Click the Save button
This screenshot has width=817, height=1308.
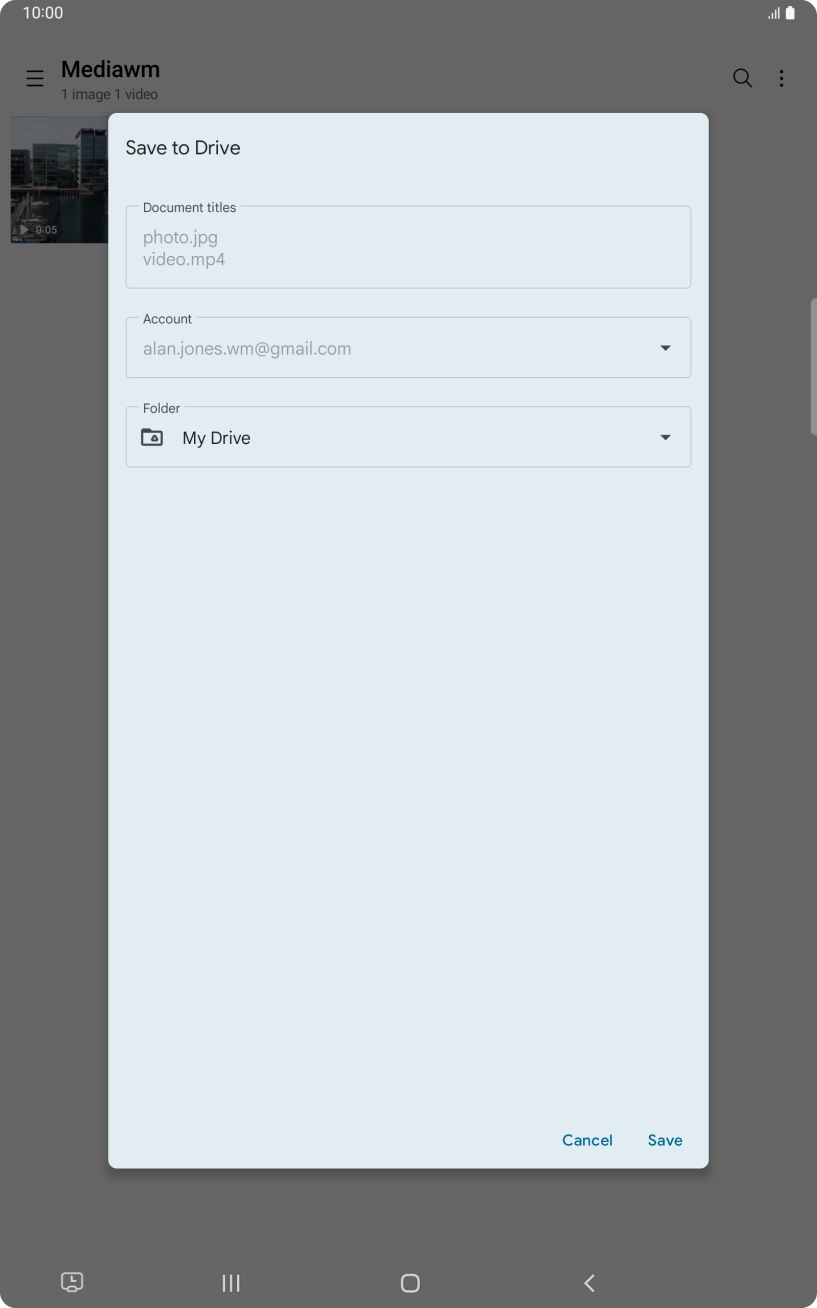[x=665, y=1140]
